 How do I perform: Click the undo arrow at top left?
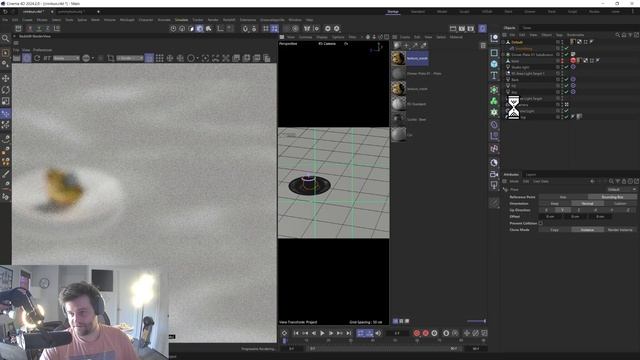tap(5, 12)
